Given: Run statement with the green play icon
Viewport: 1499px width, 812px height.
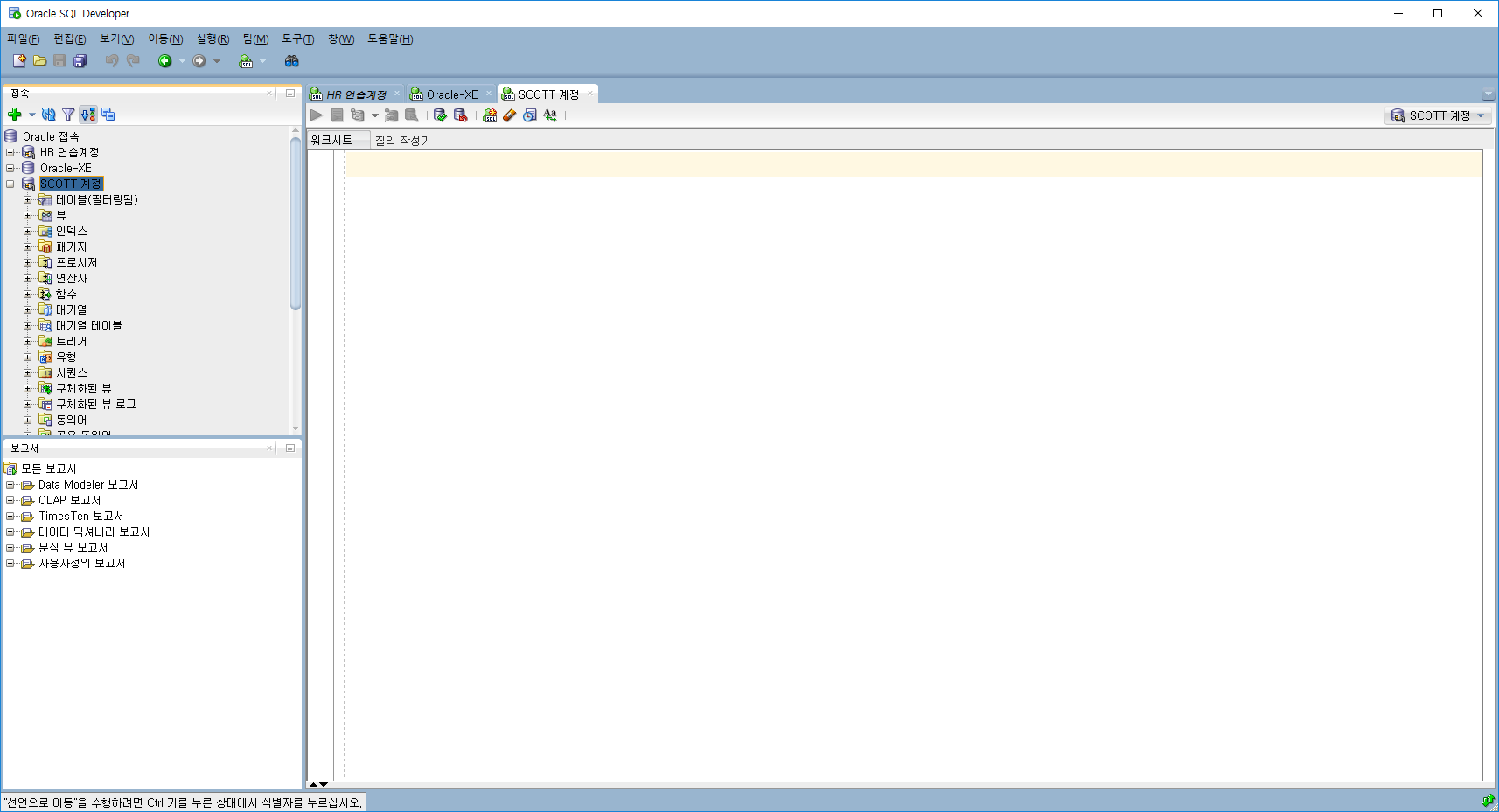Looking at the screenshot, I should [317, 115].
